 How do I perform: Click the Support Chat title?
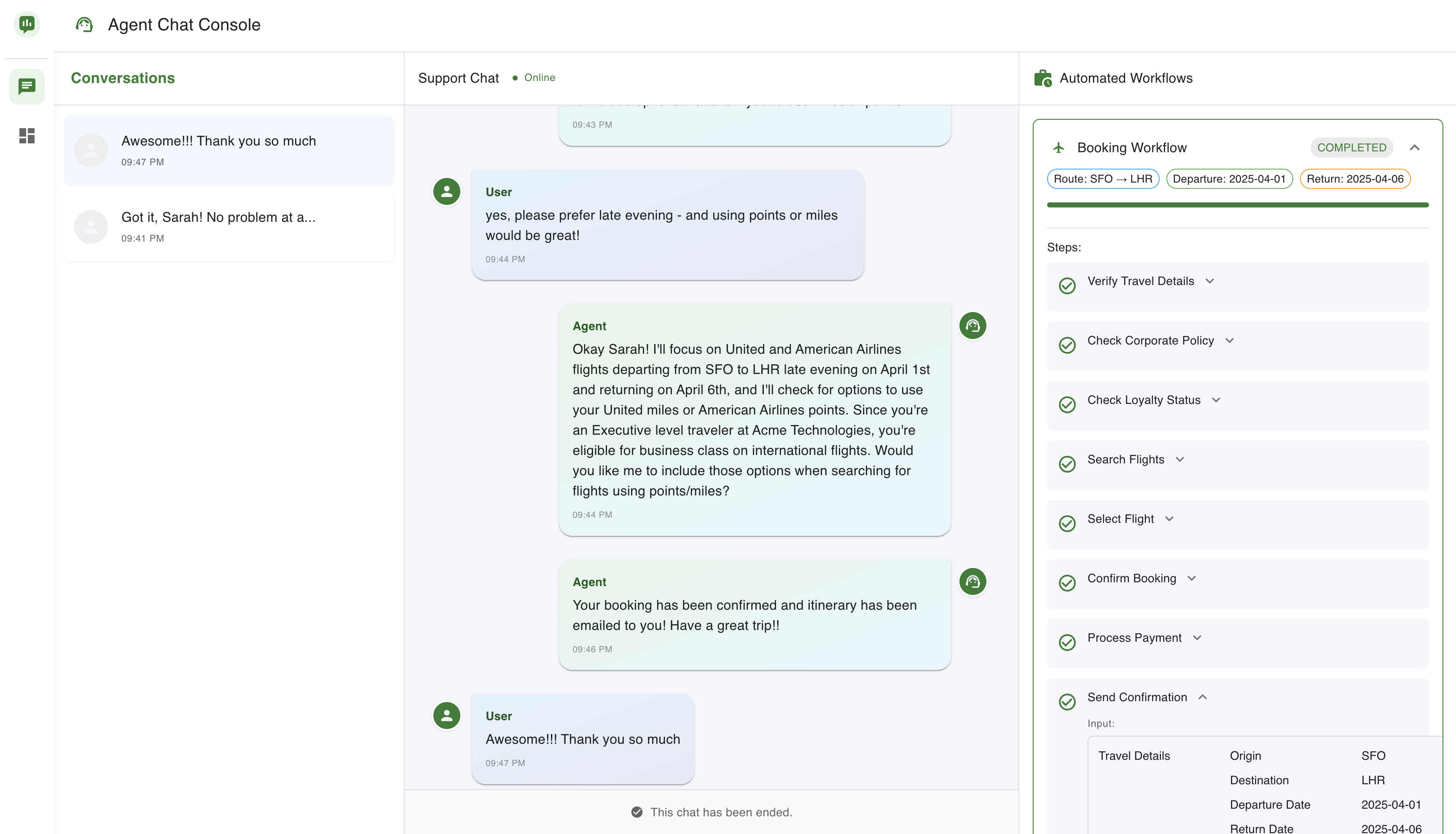[x=458, y=78]
